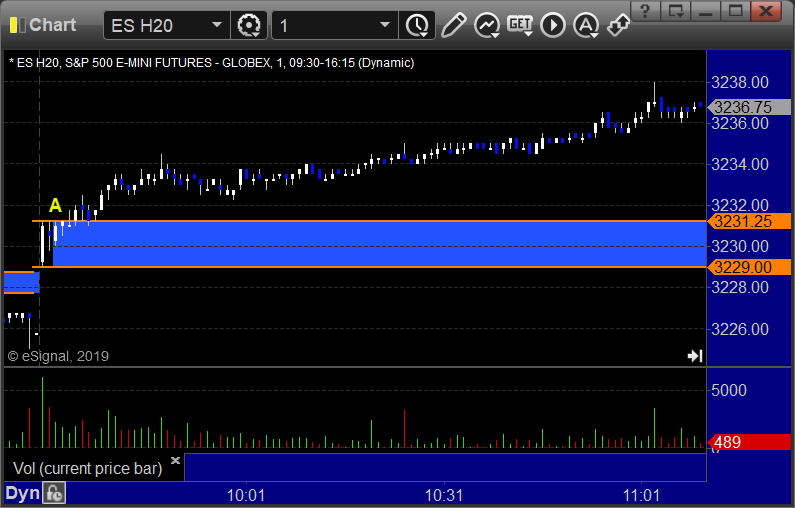
Task: Select the orange 3231.25 price line marker
Action: click(x=749, y=221)
